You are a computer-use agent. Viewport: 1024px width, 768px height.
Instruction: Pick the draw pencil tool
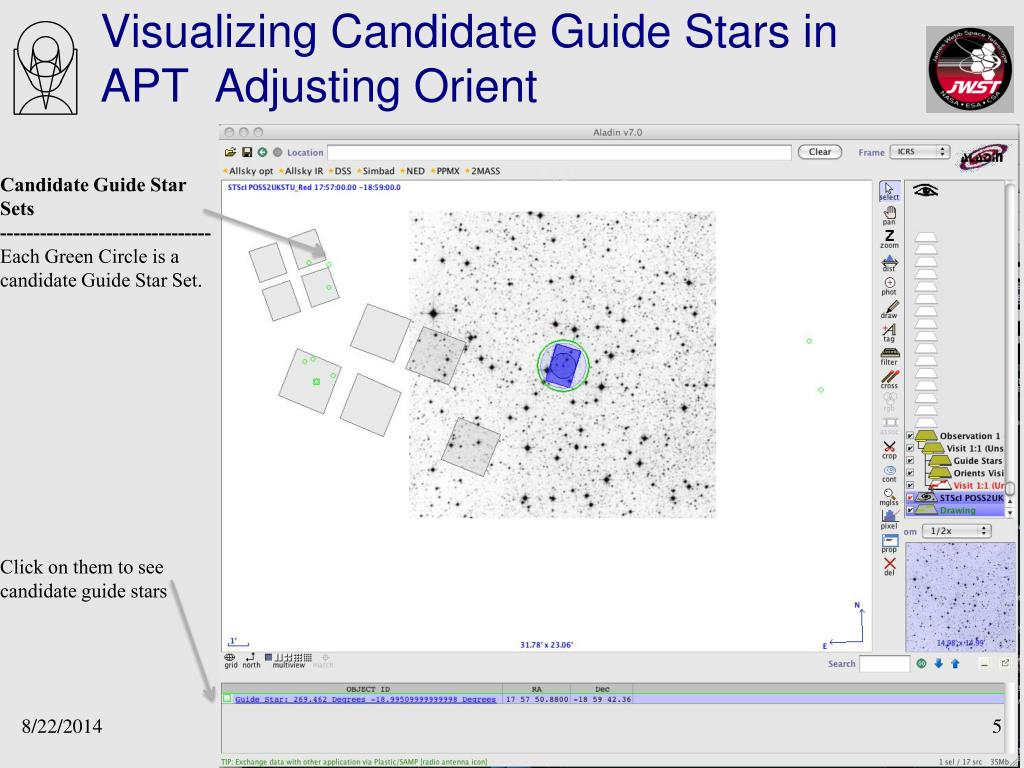coord(888,309)
